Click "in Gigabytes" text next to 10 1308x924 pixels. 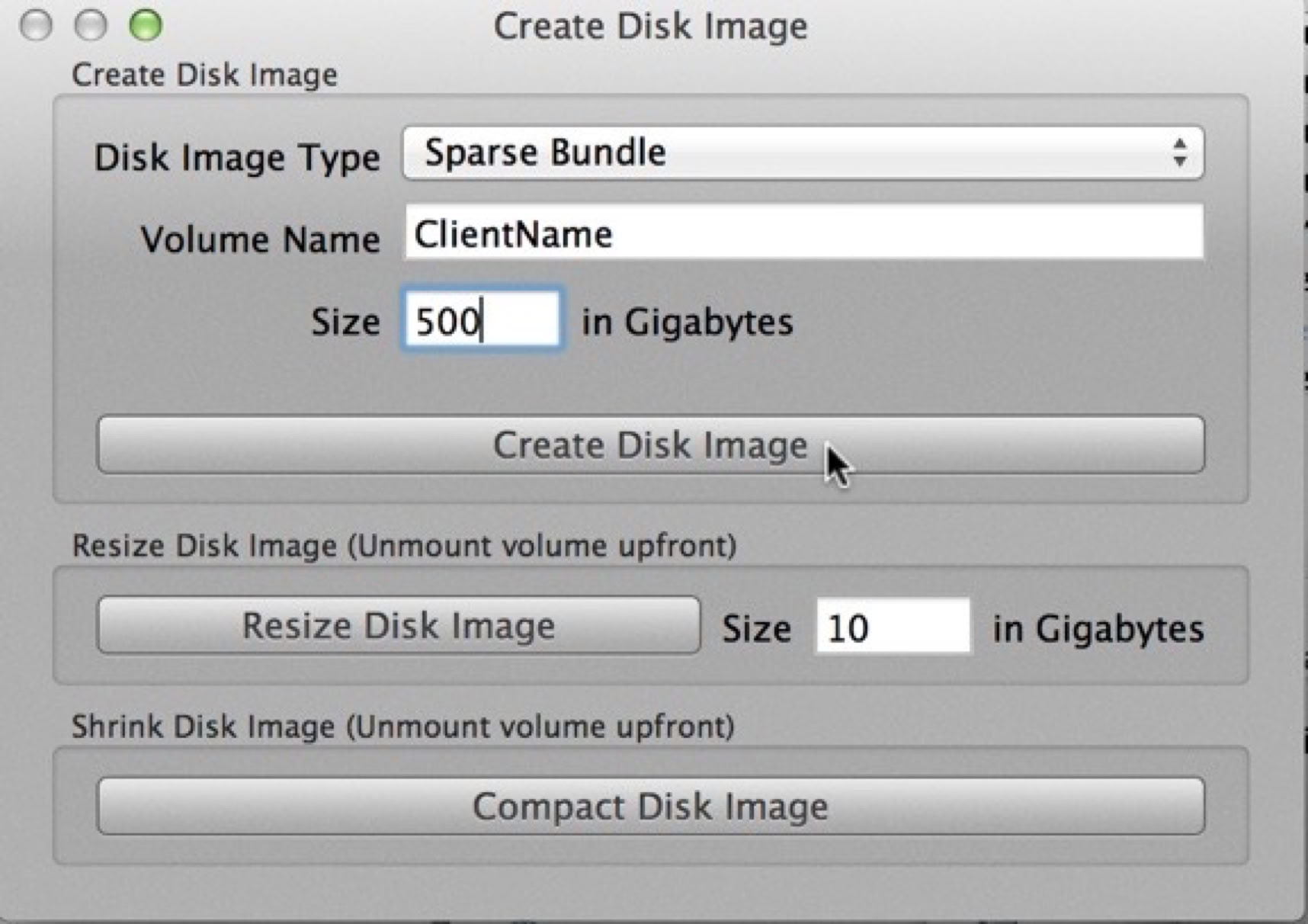(1098, 630)
